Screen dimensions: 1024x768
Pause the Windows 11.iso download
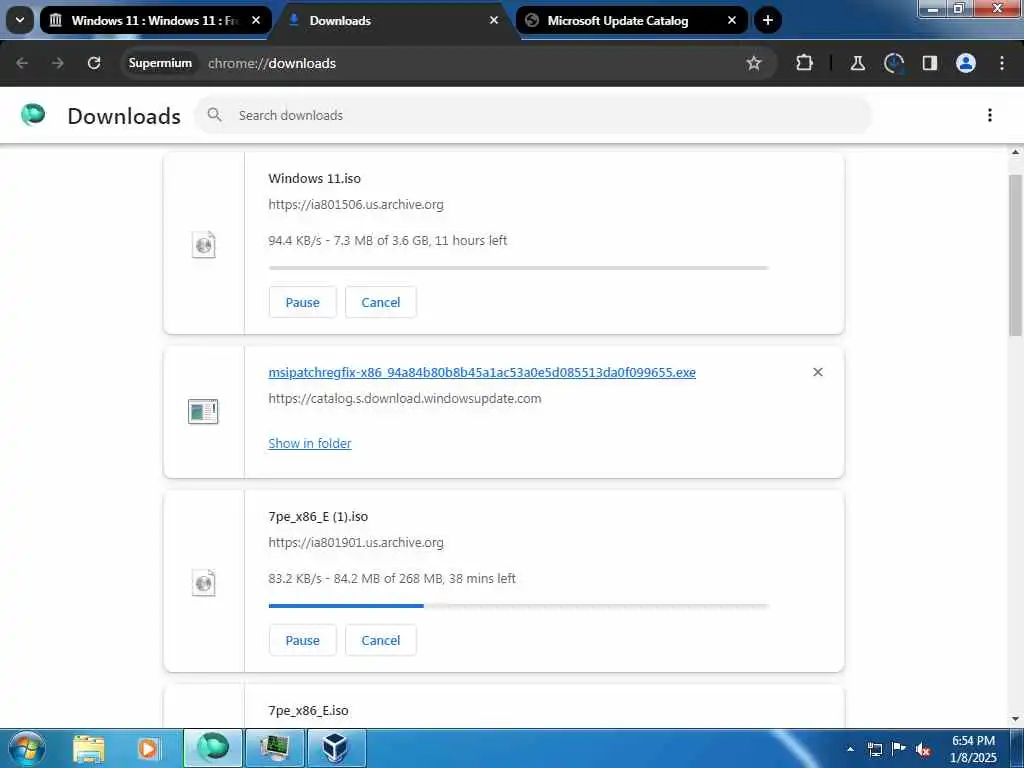pyautogui.click(x=302, y=302)
